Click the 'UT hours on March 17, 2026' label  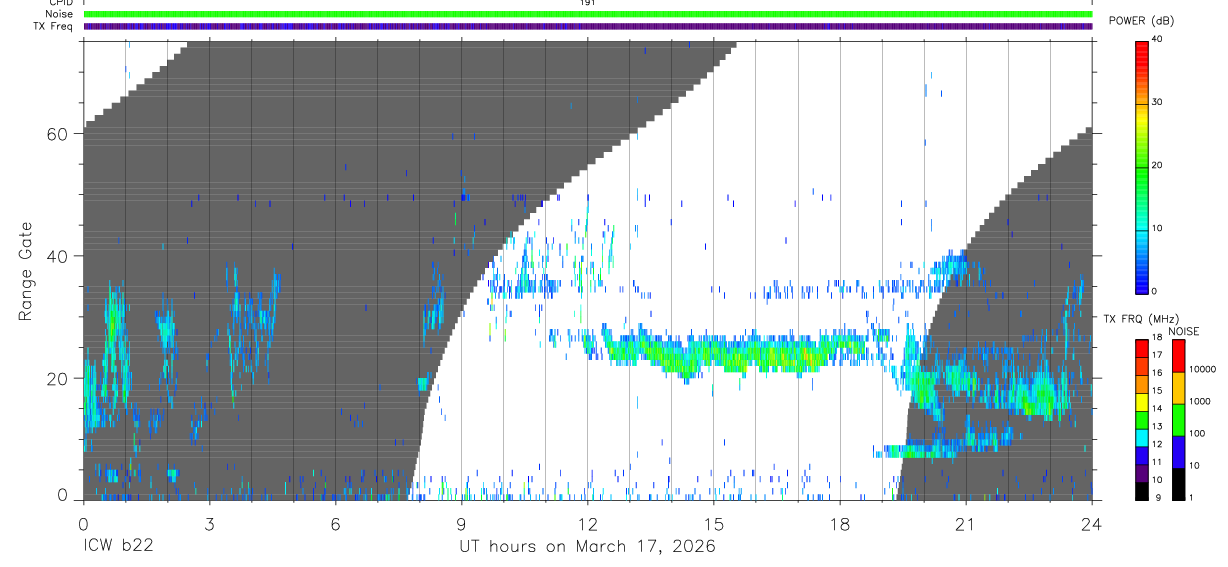point(587,547)
